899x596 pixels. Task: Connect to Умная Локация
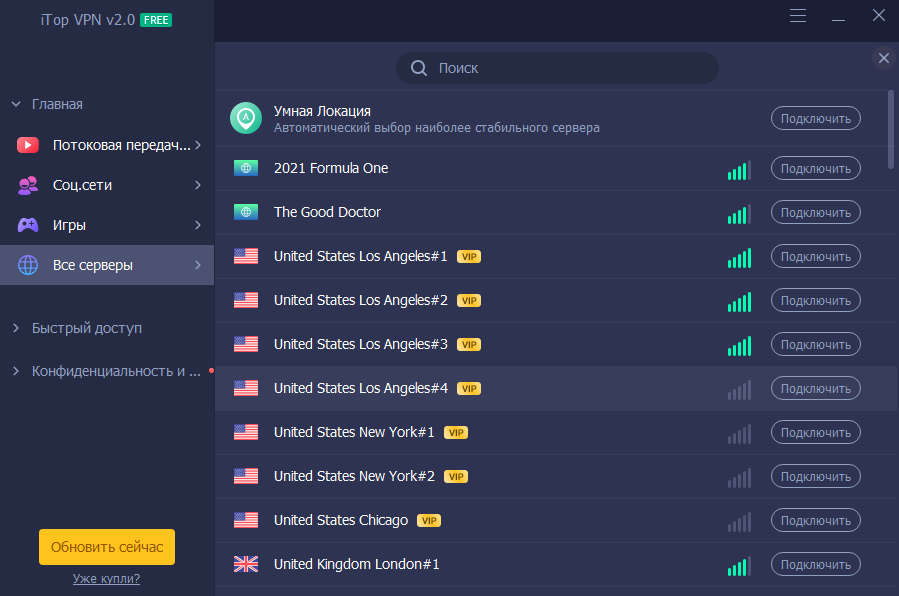click(815, 119)
